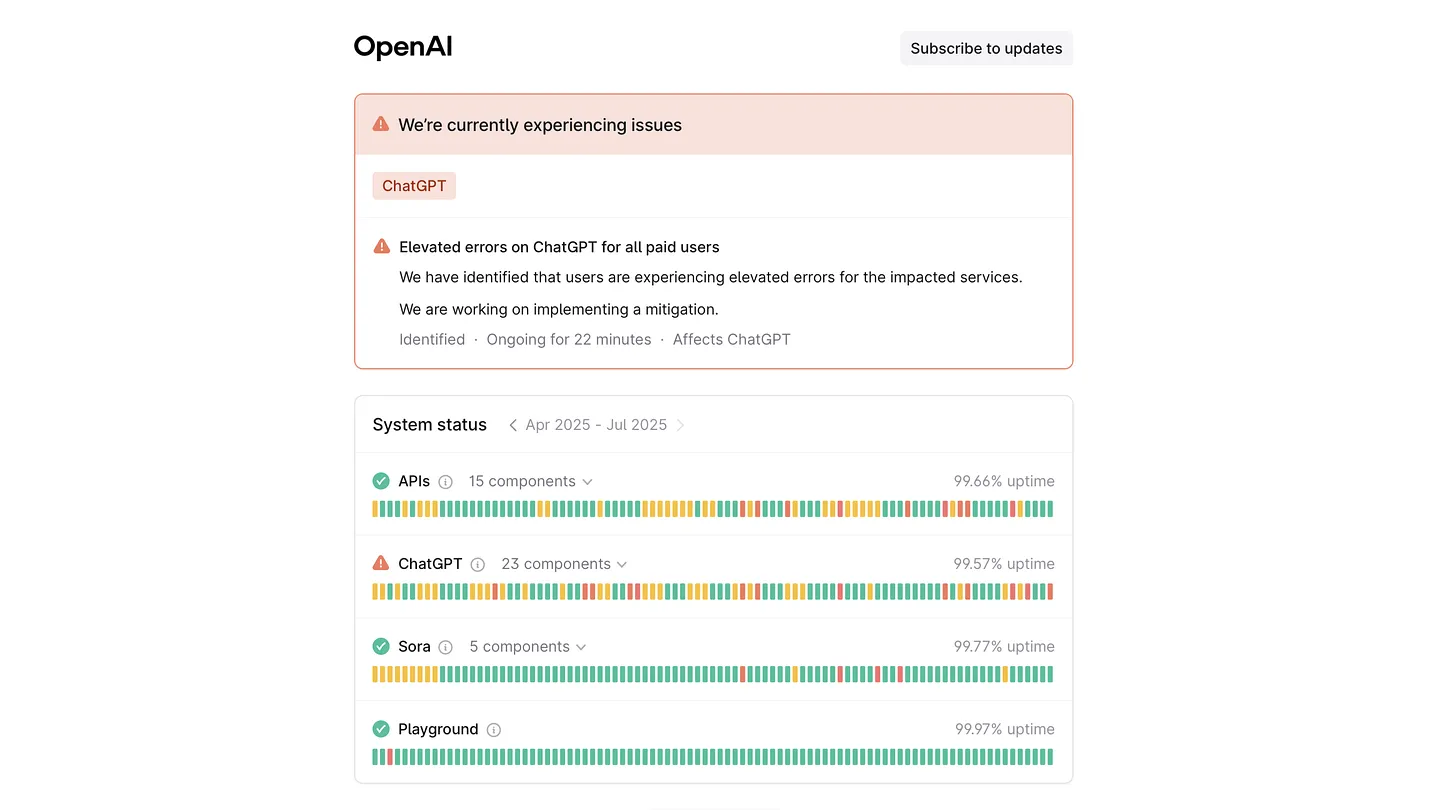Image resolution: width=1440 pixels, height=810 pixels.
Task: Click the red warning icon beside ChatGPT status
Action: coord(381,563)
